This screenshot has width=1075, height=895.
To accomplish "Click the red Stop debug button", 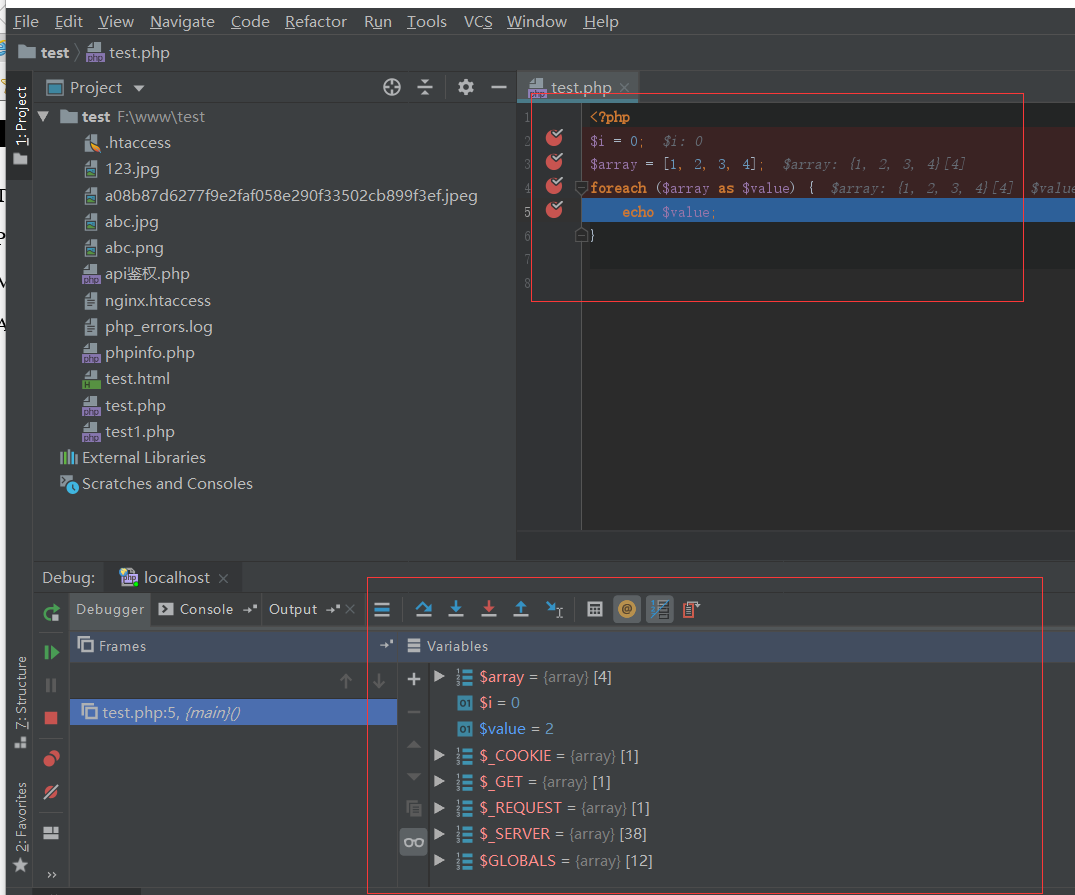I will [51, 718].
